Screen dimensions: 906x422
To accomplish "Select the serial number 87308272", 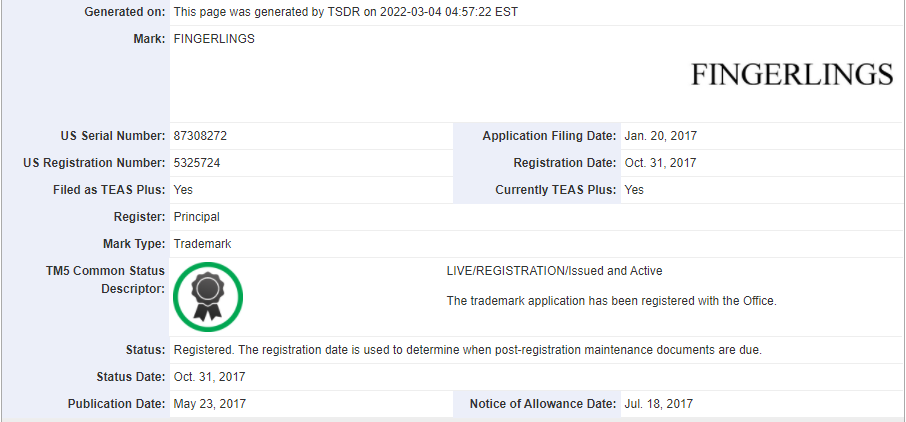I will (x=200, y=136).
